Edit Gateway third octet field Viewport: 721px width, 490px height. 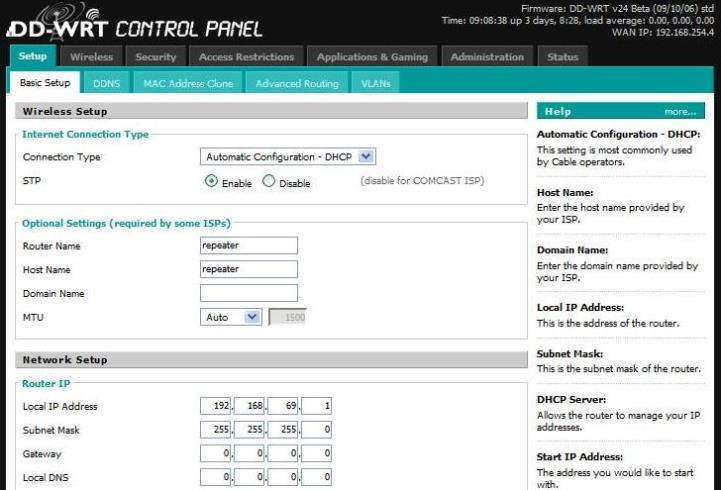(283, 454)
